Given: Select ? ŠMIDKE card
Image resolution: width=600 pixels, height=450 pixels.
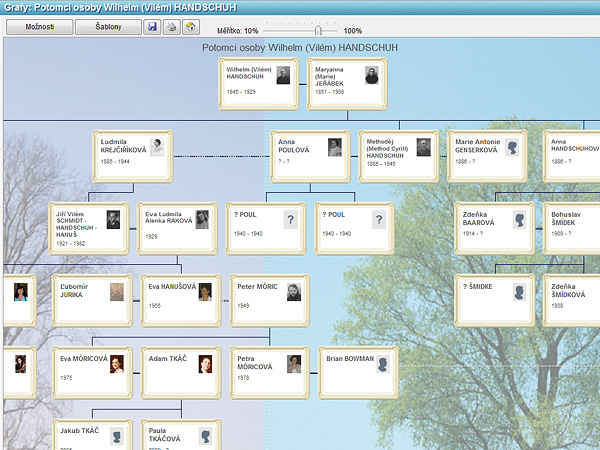Looking at the screenshot, I should tap(494, 301).
